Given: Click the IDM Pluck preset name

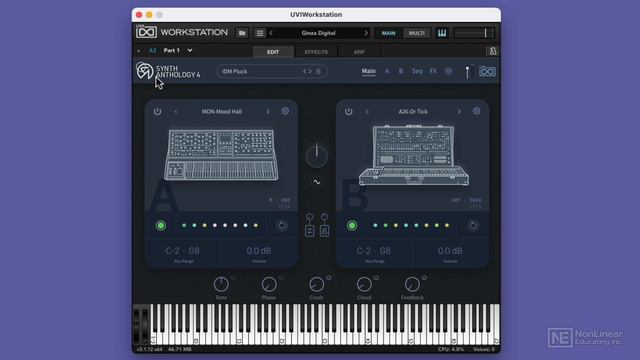Looking at the screenshot, I should click(235, 71).
